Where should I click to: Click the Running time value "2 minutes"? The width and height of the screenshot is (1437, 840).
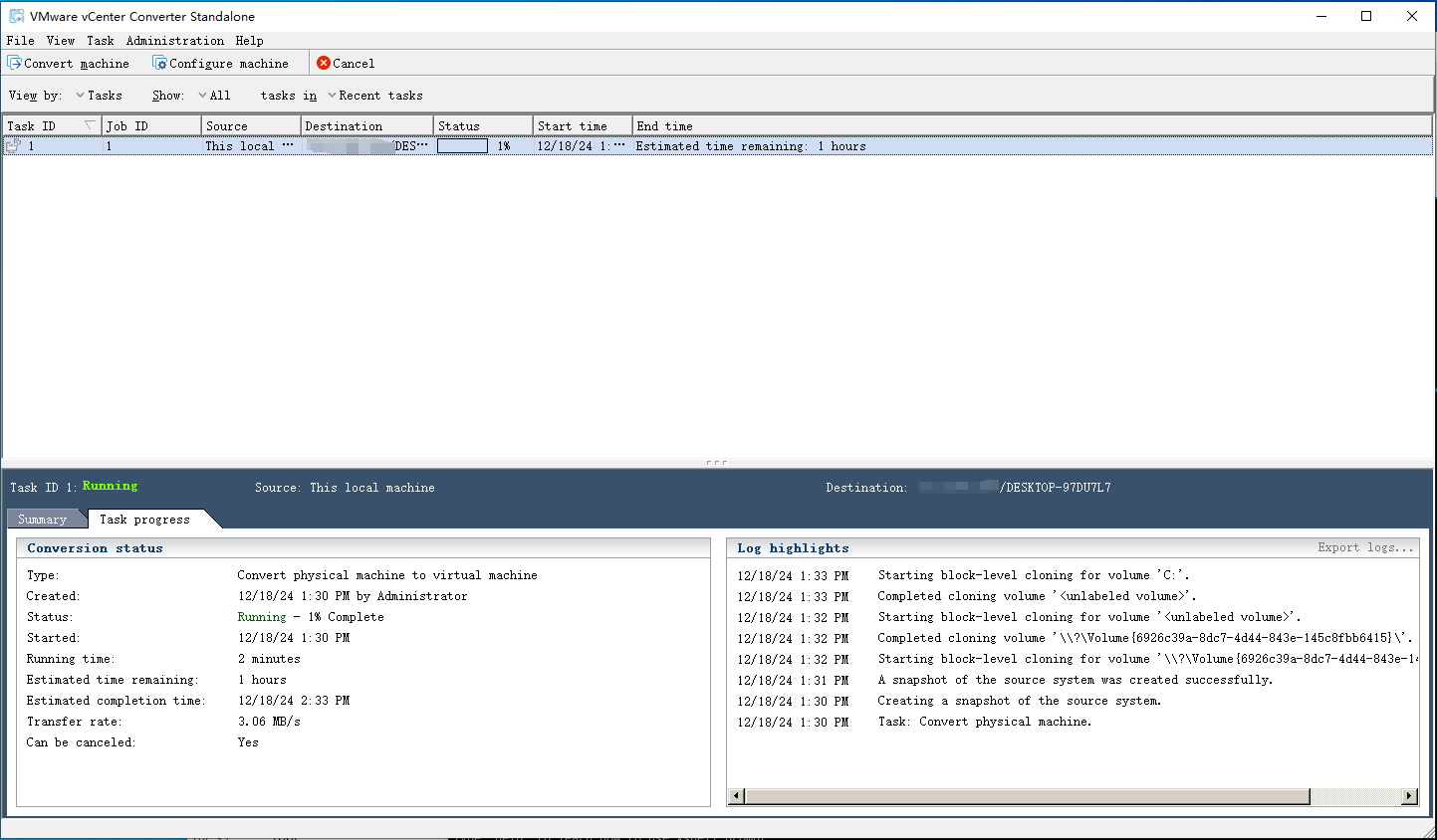269,659
